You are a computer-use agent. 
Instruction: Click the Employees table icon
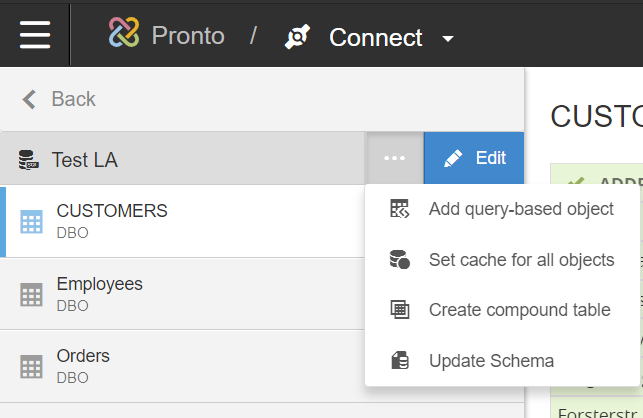32,294
